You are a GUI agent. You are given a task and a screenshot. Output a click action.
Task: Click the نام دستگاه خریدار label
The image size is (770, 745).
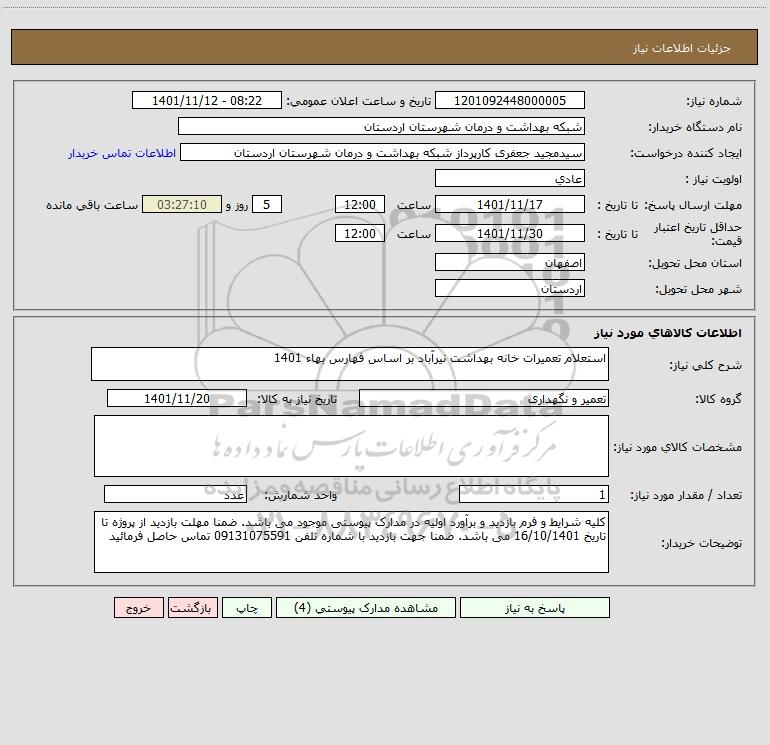point(695,127)
